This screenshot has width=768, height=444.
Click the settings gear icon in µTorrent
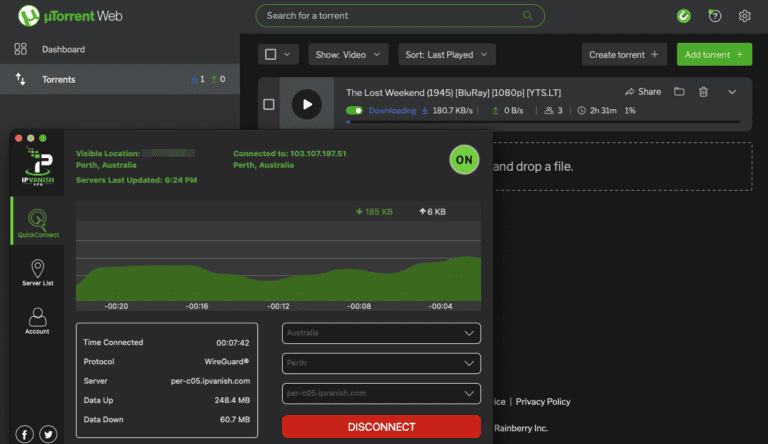click(x=744, y=16)
